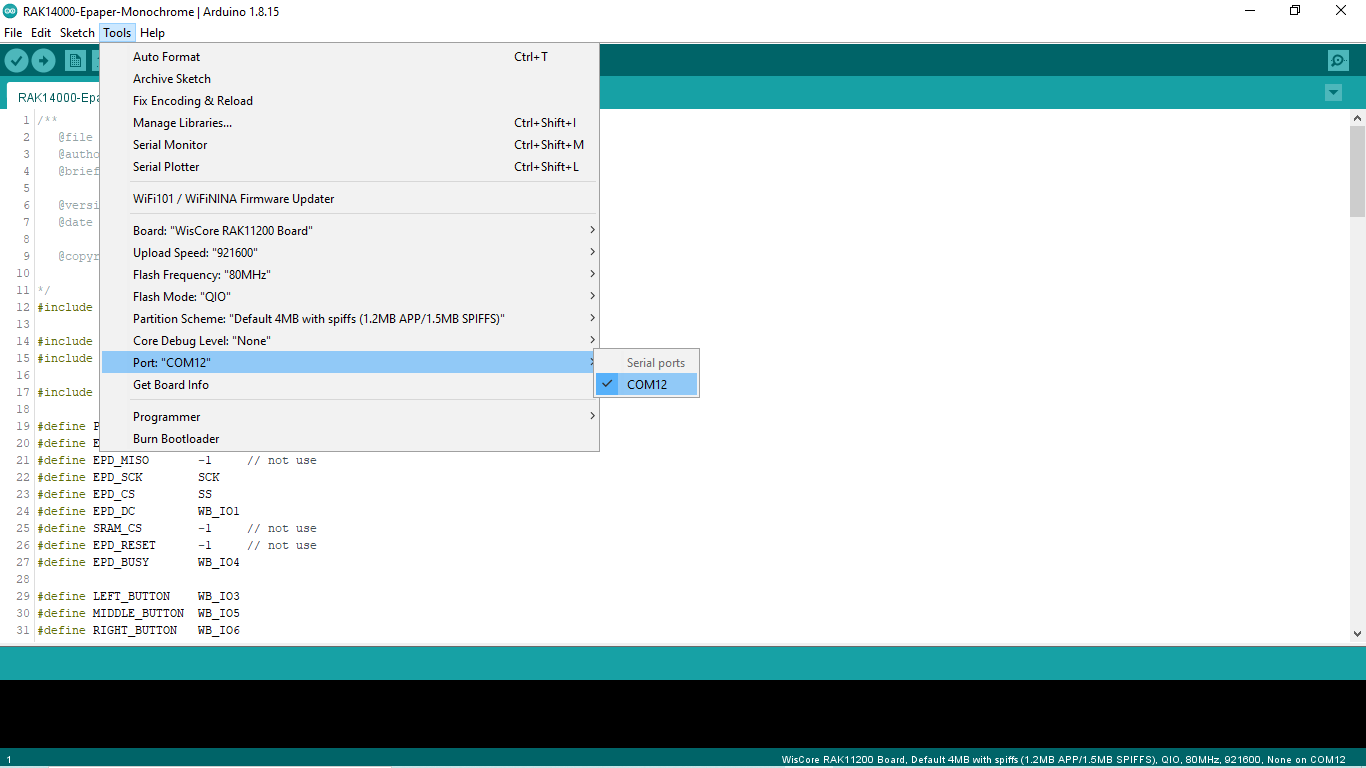Expand Partition Scheme submenu

point(350,319)
